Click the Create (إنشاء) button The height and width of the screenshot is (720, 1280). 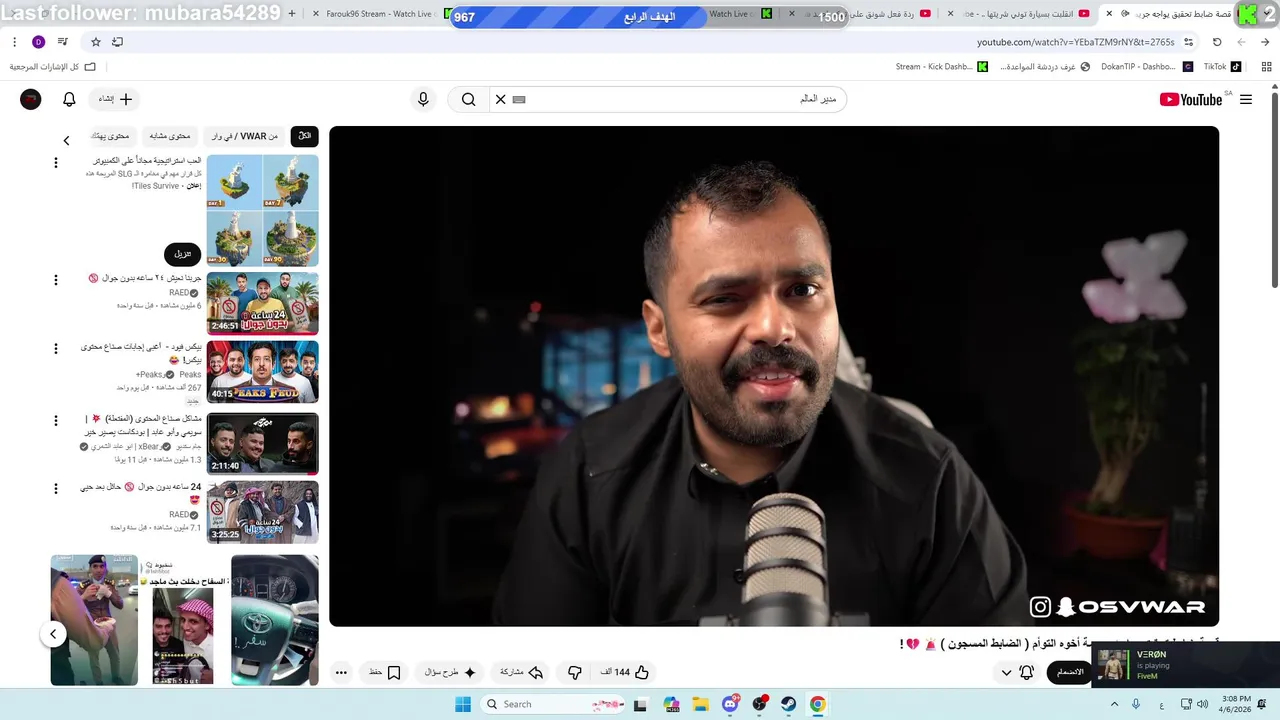[115, 99]
